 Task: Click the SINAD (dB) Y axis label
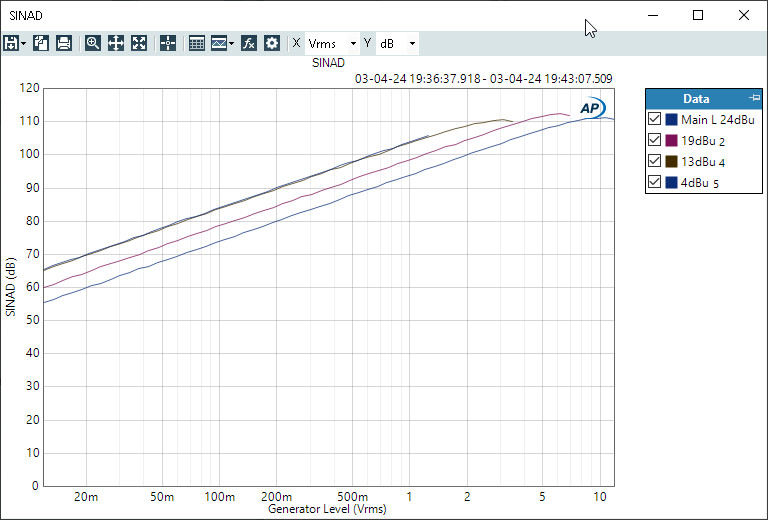pos(11,287)
